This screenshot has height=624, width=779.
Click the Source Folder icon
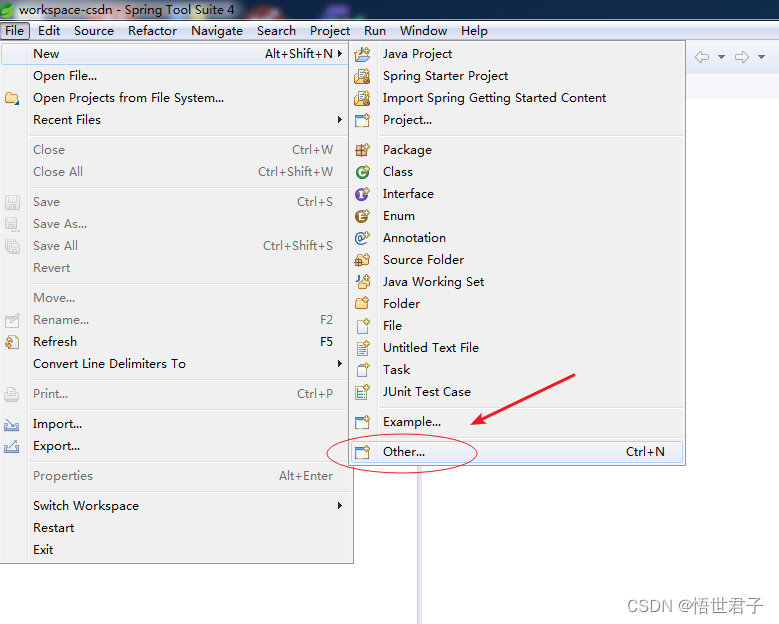pyautogui.click(x=362, y=260)
